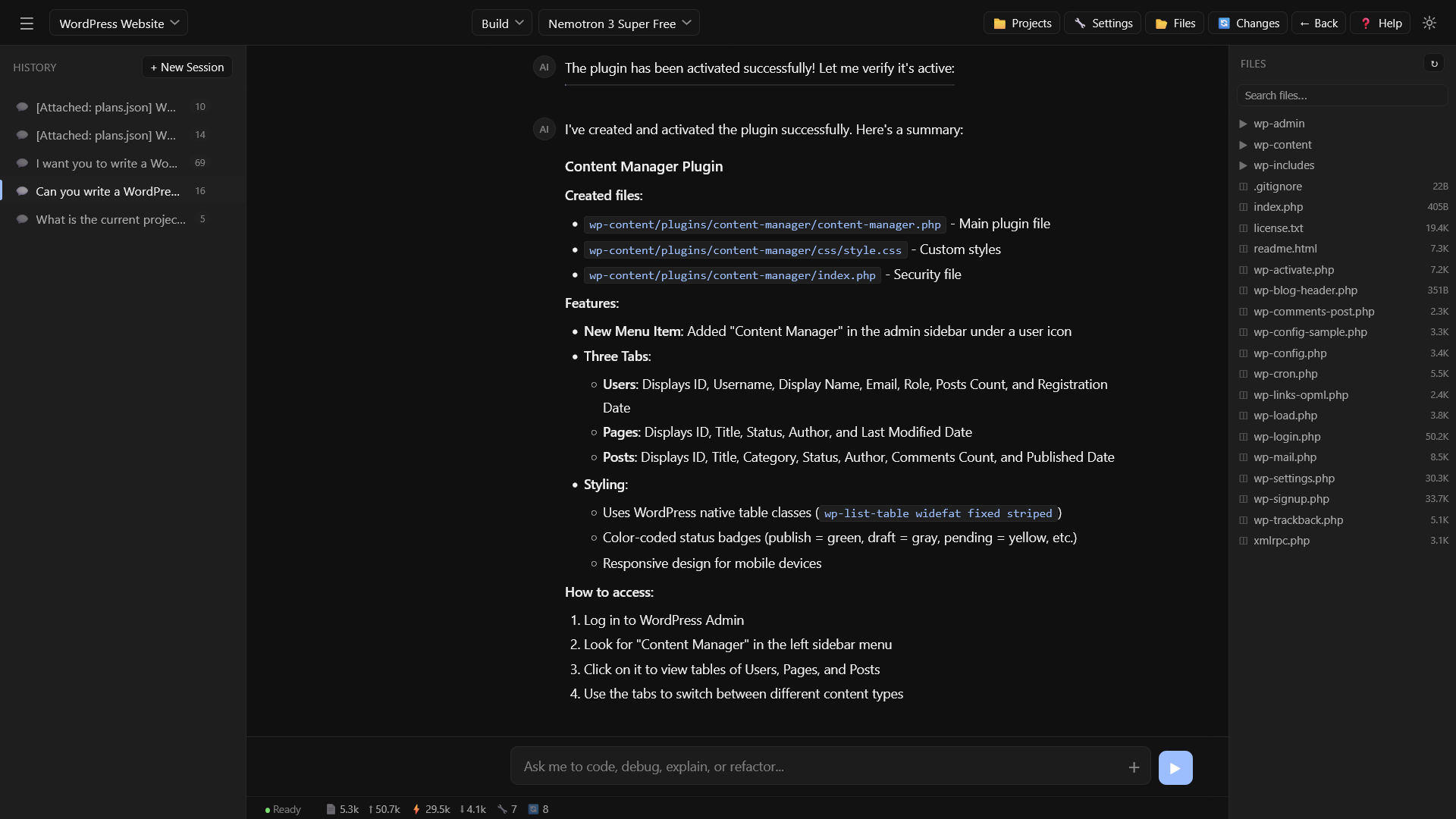Image resolution: width=1456 pixels, height=819 pixels.
Task: Click the changes count icon showing 8
Action: click(533, 809)
